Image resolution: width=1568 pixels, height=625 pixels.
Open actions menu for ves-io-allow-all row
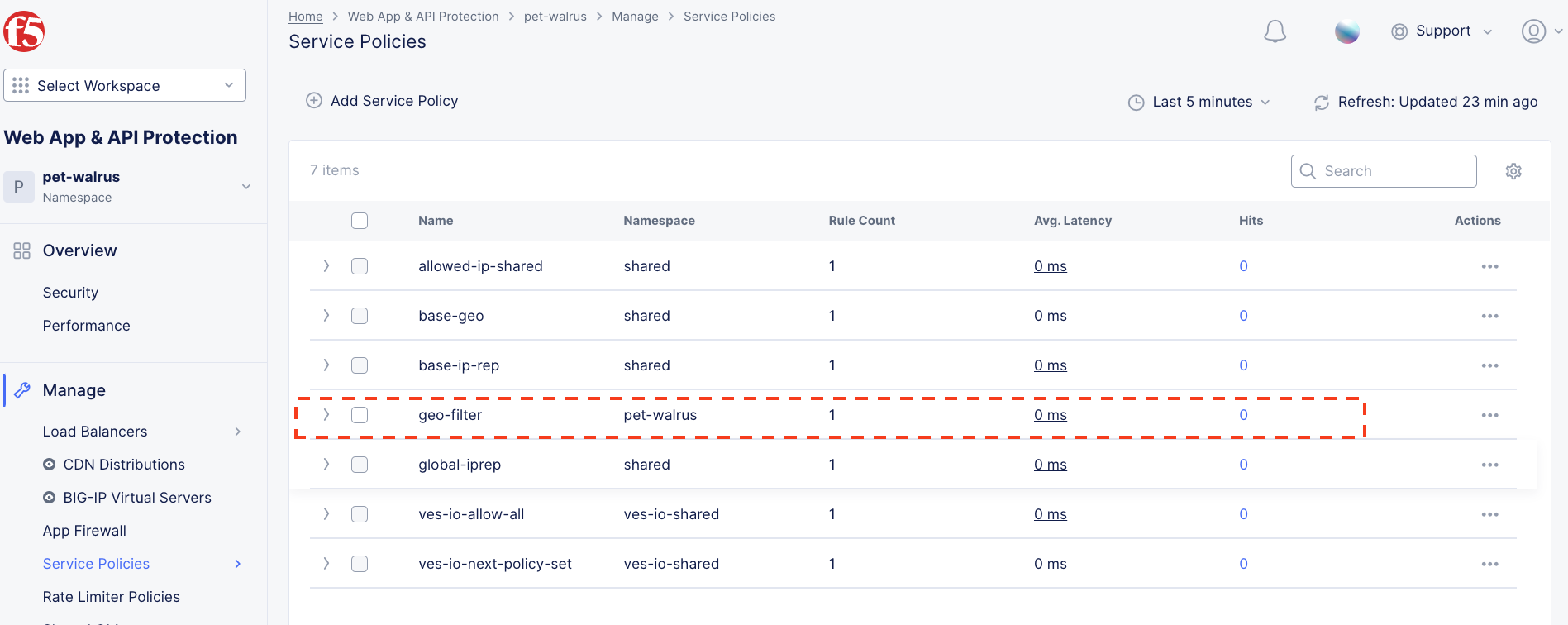click(x=1489, y=514)
